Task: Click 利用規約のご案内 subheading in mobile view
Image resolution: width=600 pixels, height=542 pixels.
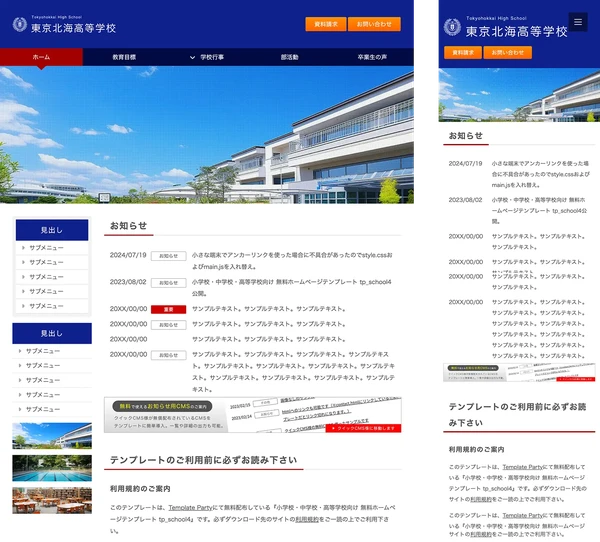Action: tap(476, 449)
